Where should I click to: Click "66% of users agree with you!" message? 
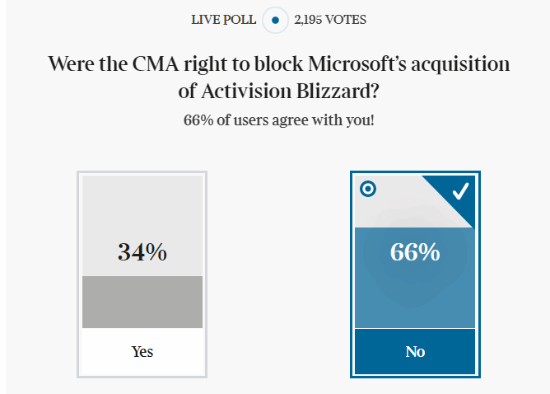point(279,120)
